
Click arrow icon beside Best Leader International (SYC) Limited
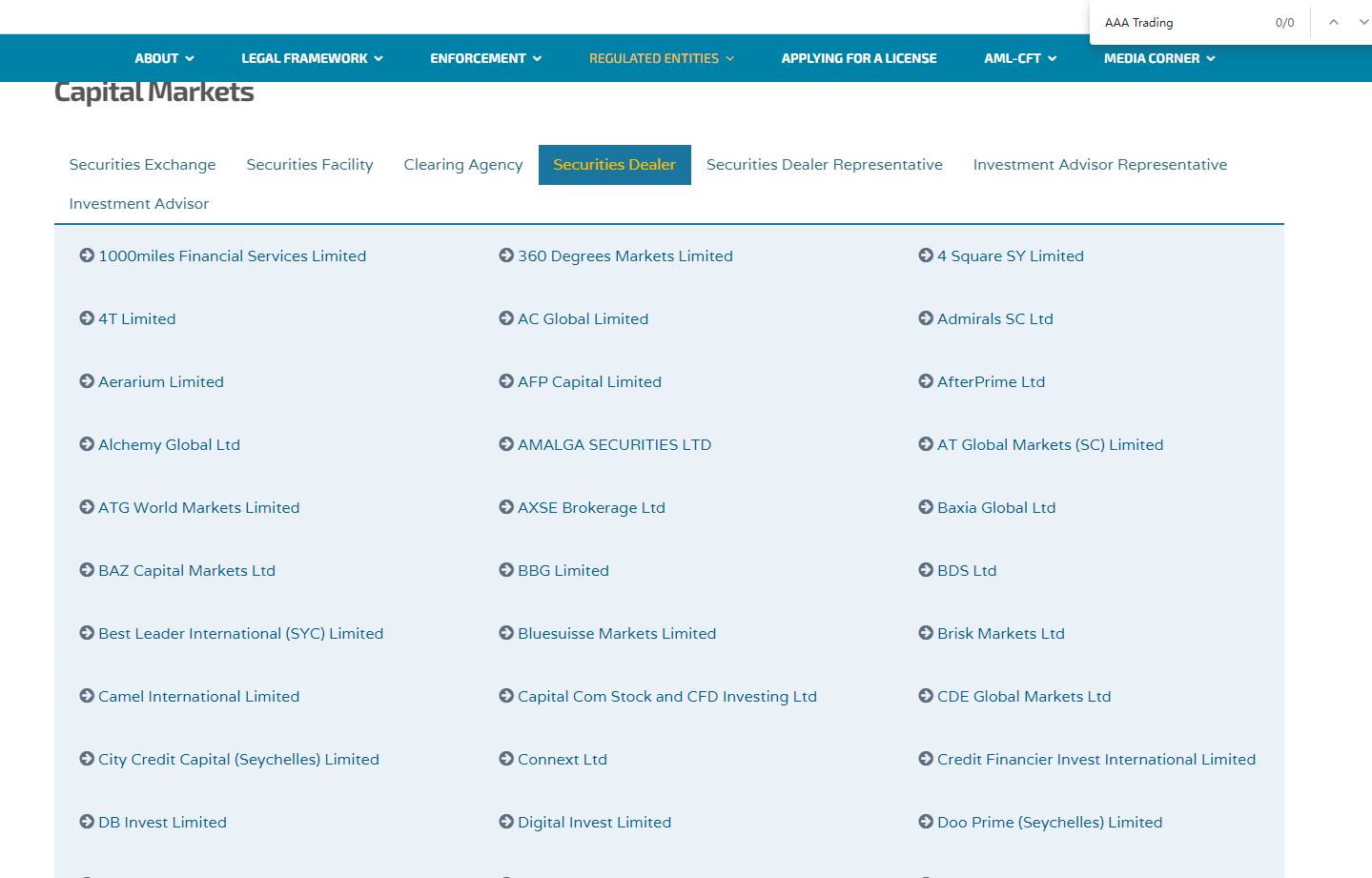pos(87,633)
